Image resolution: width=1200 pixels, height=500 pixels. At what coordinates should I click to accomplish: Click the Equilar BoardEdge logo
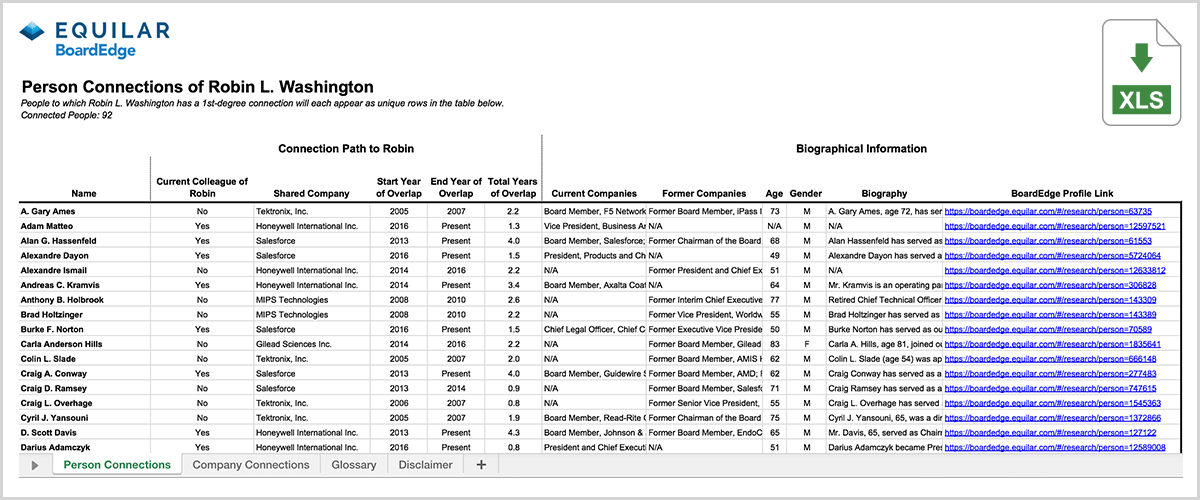[x=94, y=39]
